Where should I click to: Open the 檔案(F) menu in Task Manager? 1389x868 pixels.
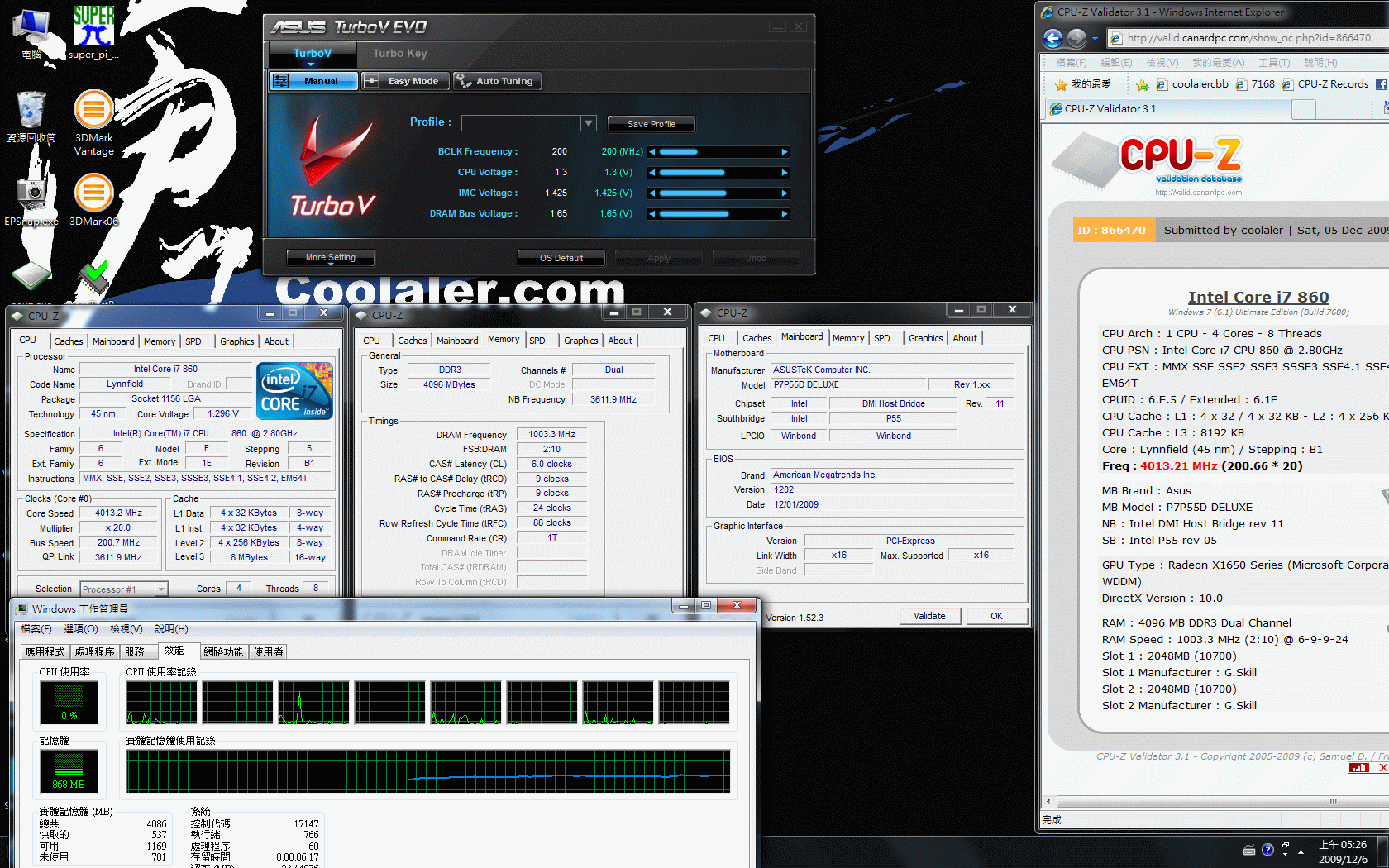tap(36, 629)
